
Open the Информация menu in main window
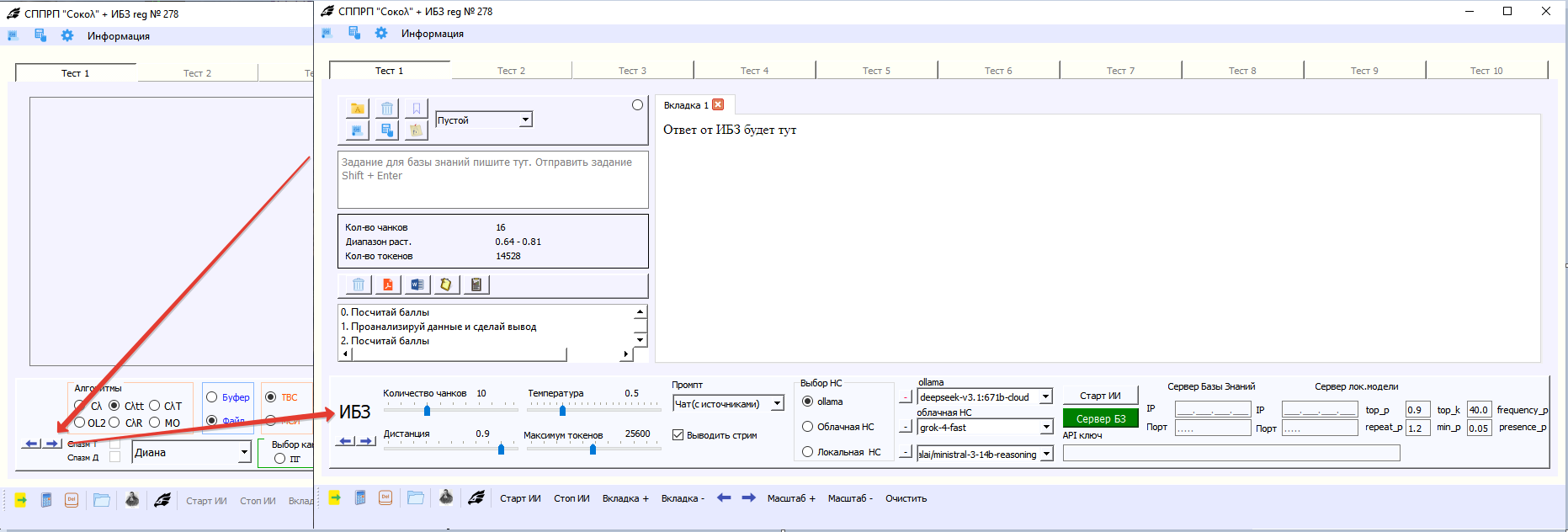coord(432,34)
